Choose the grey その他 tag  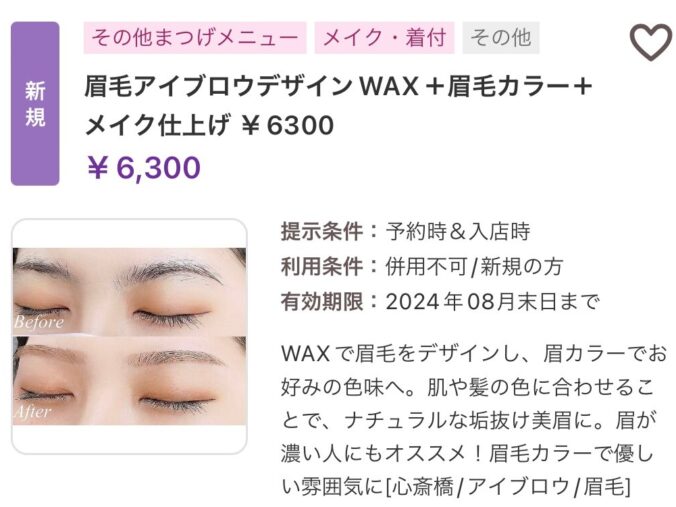[x=501, y=38]
